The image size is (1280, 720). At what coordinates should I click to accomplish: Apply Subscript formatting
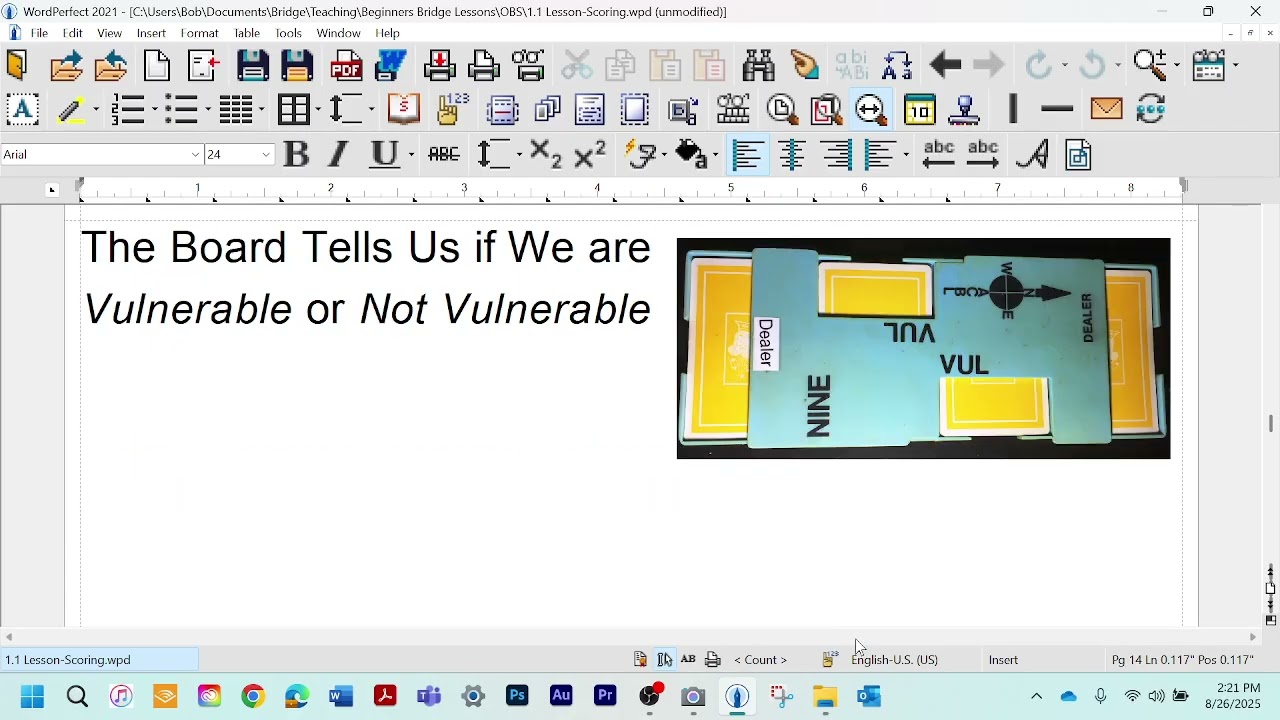point(545,154)
